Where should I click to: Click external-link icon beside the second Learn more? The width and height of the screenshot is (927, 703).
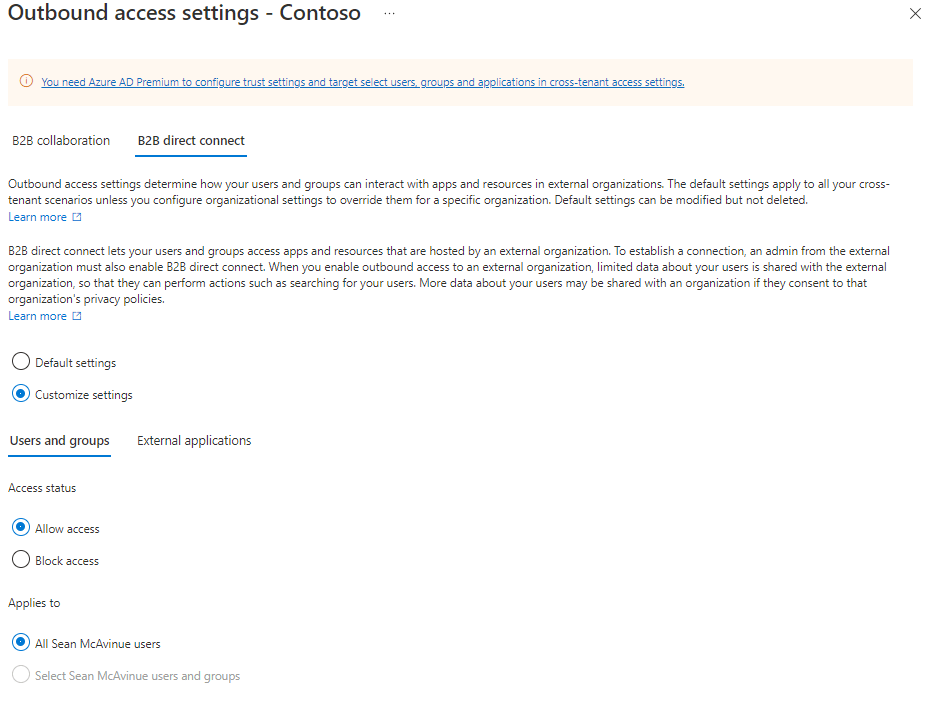(77, 316)
